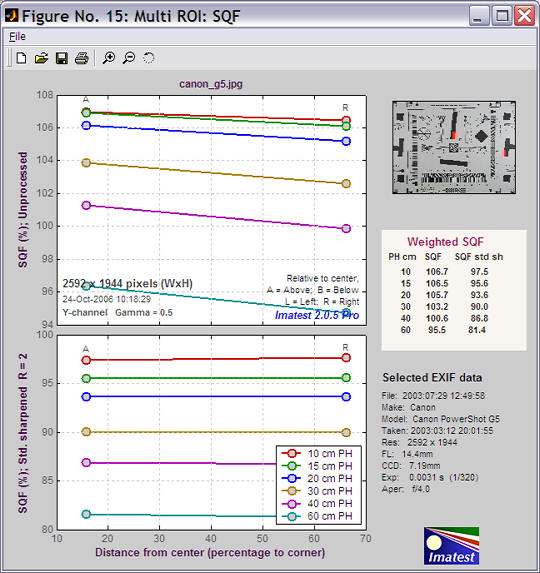The width and height of the screenshot is (540, 573).
Task: Print the figure using the printer icon
Action: tap(81, 58)
